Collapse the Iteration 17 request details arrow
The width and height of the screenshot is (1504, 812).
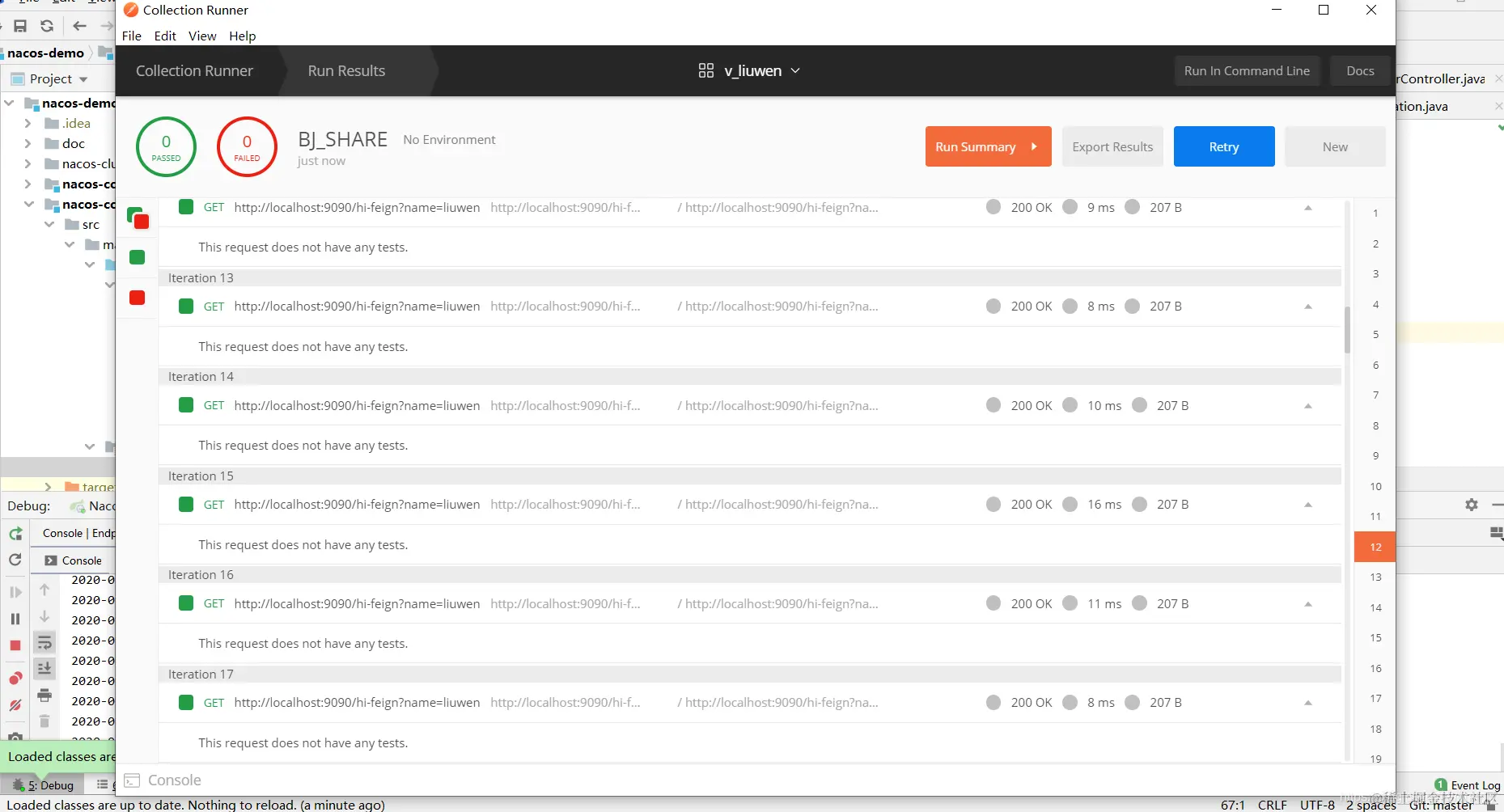pyautogui.click(x=1308, y=703)
